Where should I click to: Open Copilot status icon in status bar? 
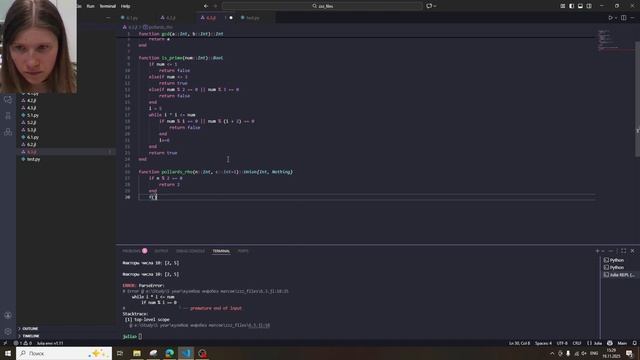pyautogui.click(x=609, y=343)
